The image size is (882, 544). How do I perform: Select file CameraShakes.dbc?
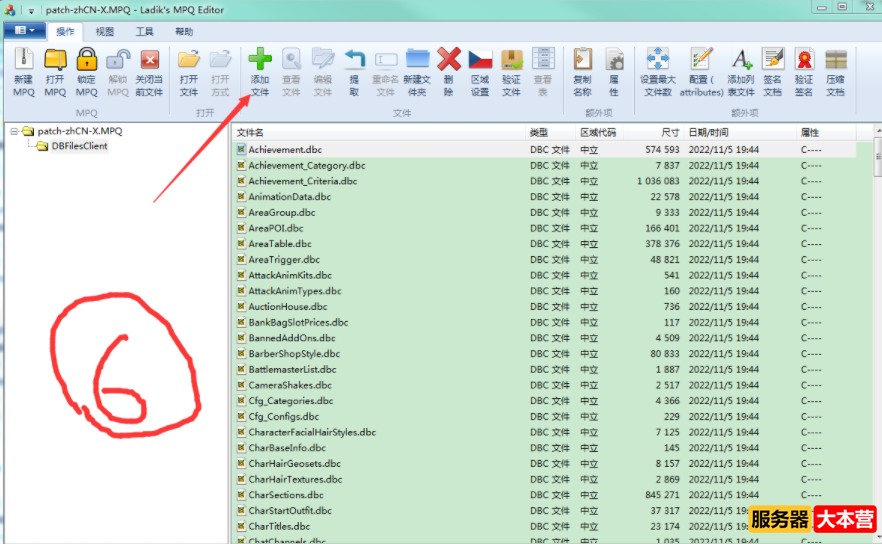pyautogui.click(x=290, y=385)
